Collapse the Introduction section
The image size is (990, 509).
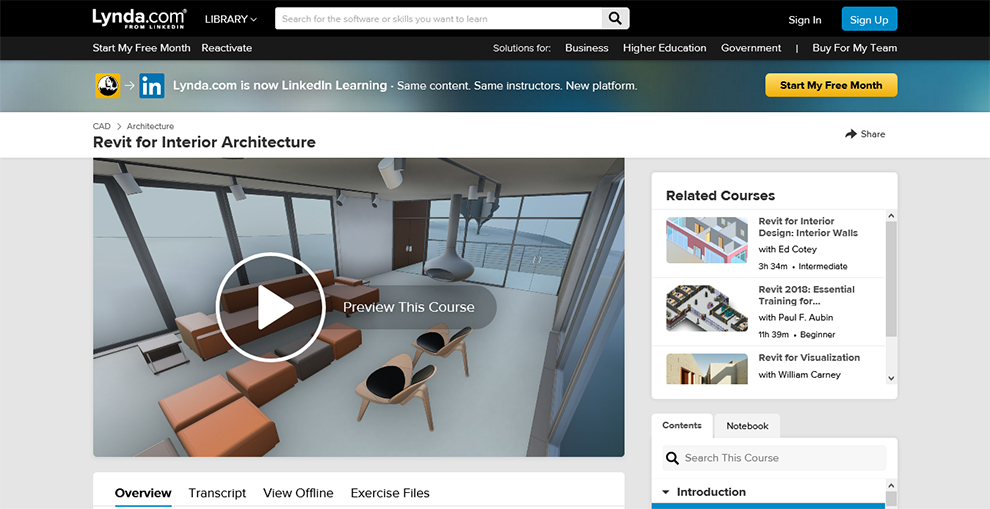(x=665, y=492)
